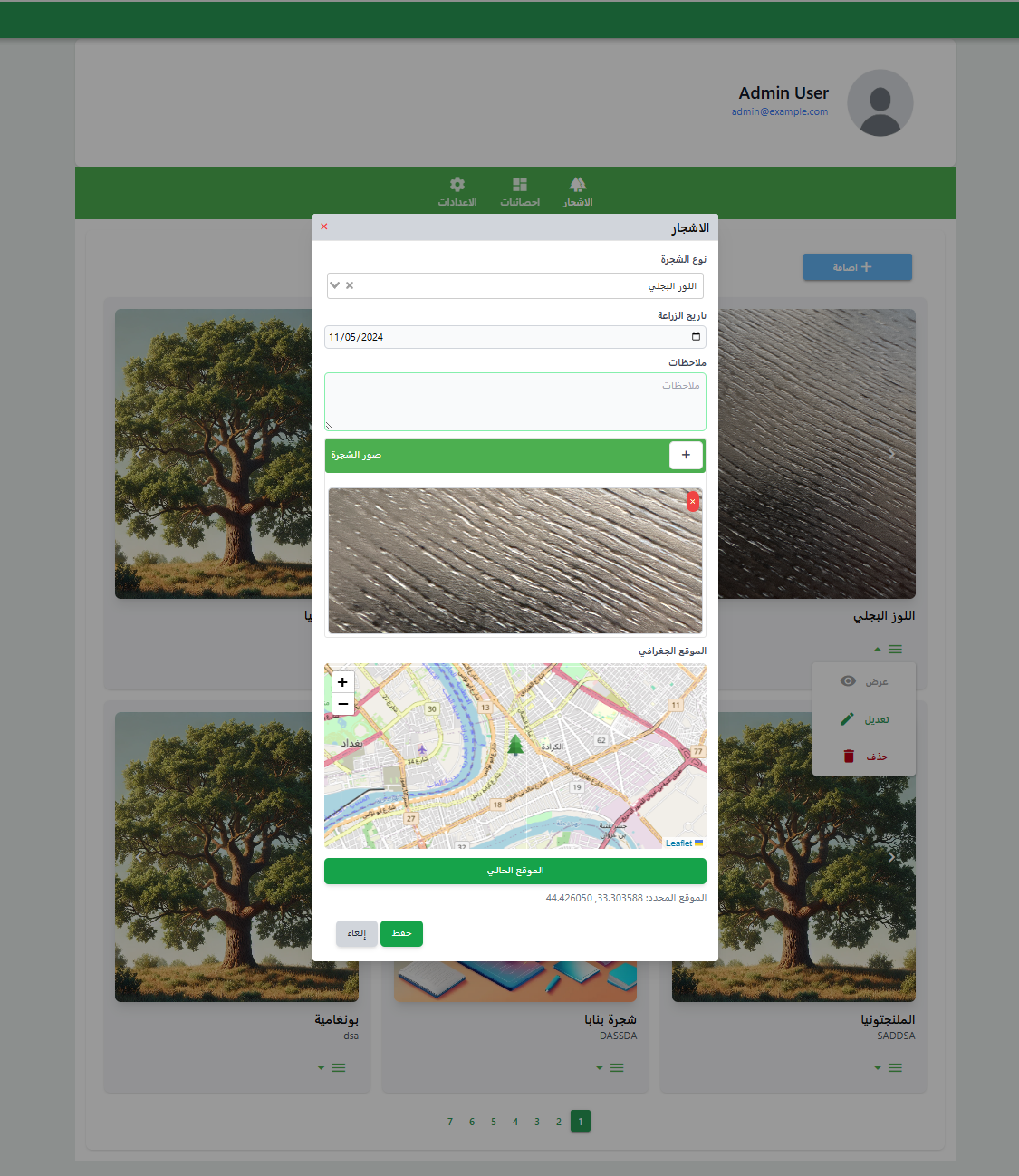The height and width of the screenshot is (1176, 1019).
Task: Open the planting date calendar picker
Action: click(x=696, y=337)
